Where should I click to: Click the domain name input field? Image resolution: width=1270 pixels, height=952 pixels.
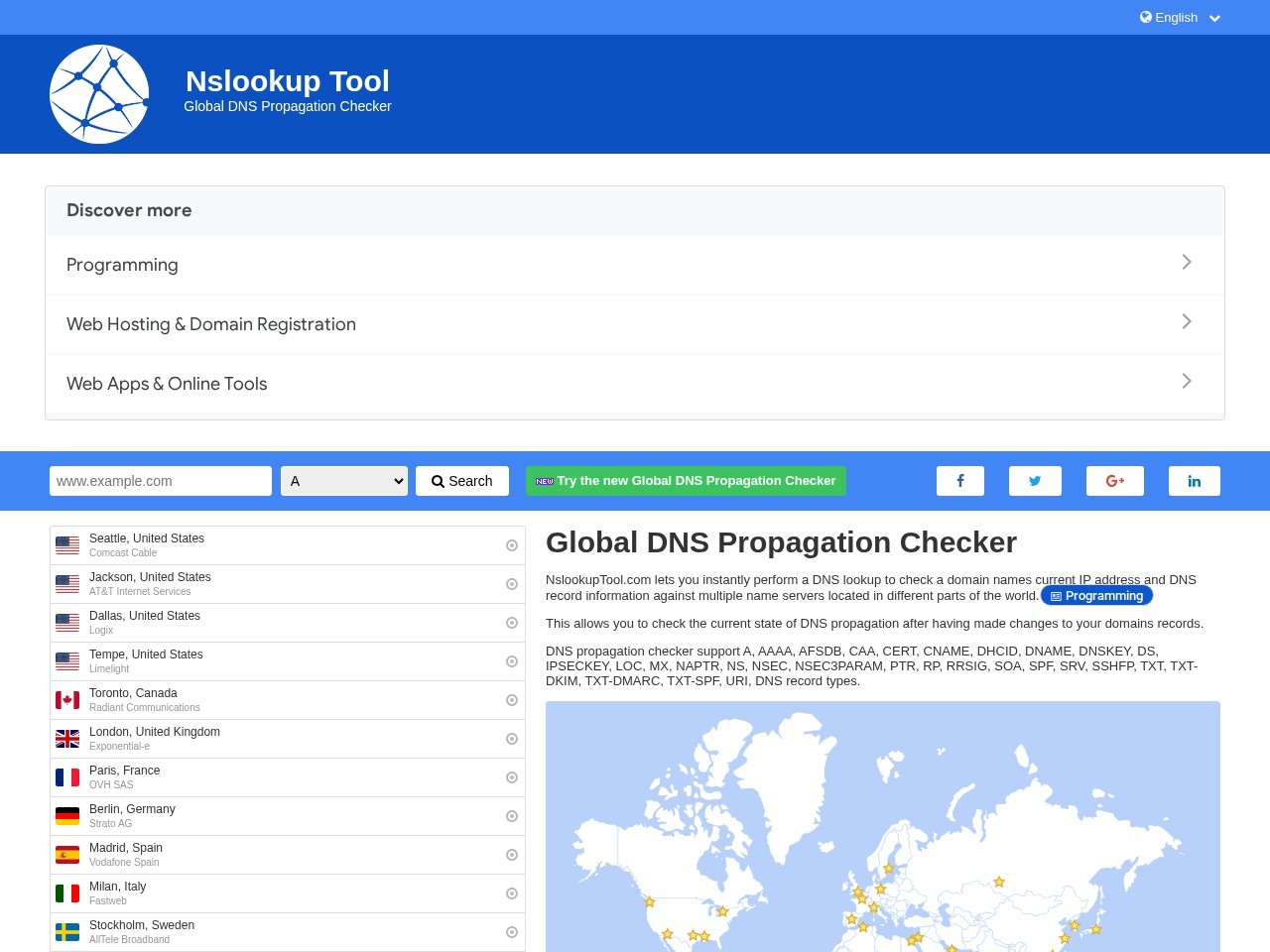pos(161,481)
